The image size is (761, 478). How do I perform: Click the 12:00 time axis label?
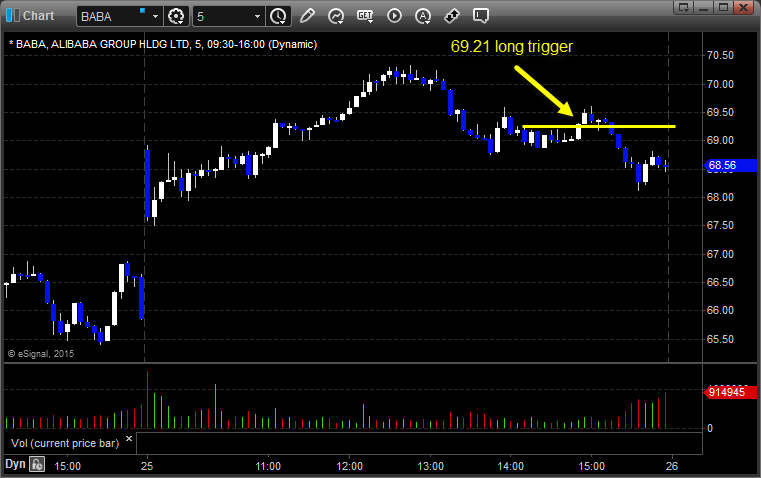tap(349, 466)
